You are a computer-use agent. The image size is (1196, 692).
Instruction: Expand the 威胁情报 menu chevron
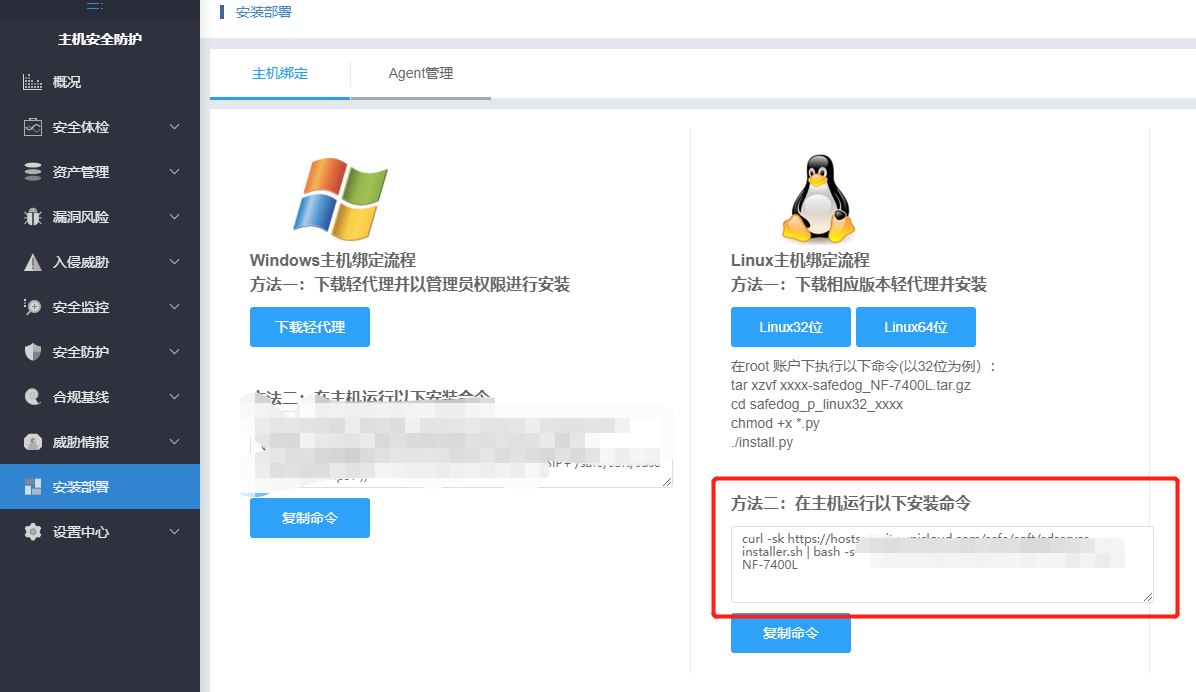[x=175, y=442]
